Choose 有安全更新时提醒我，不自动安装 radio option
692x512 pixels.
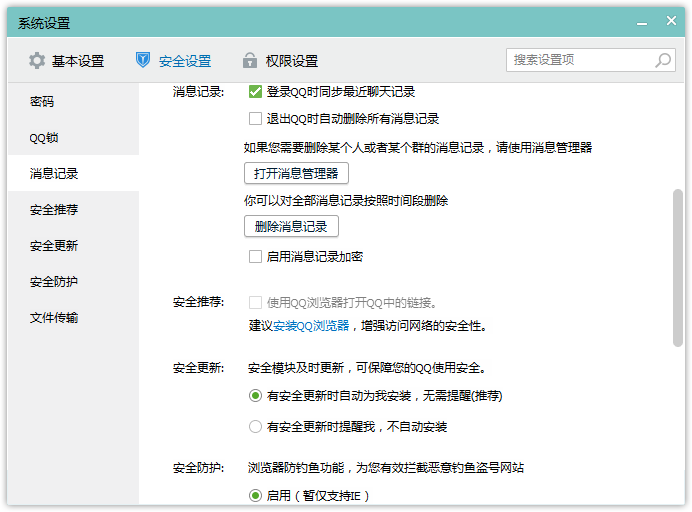tap(255, 426)
